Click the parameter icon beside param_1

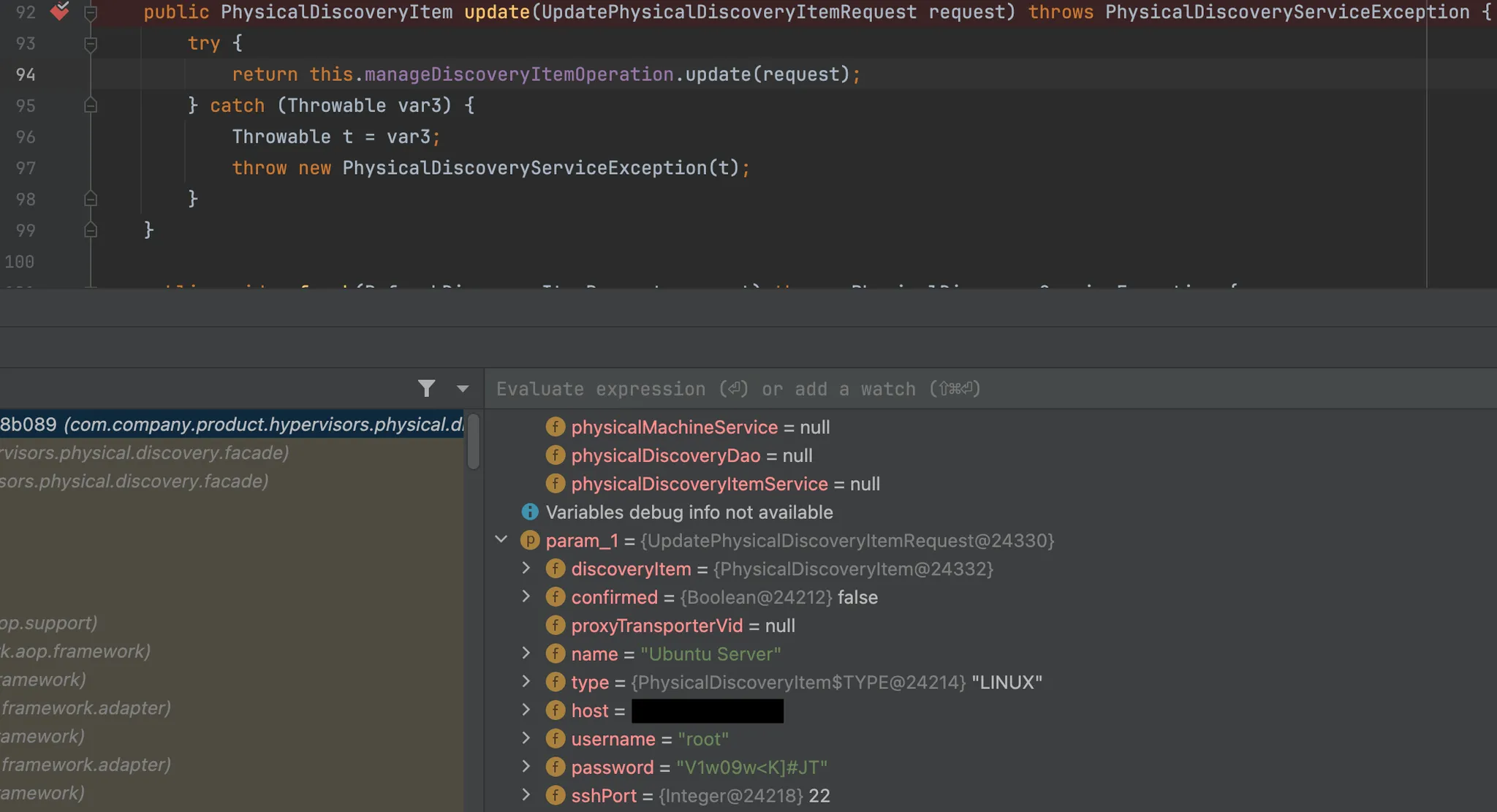click(530, 540)
